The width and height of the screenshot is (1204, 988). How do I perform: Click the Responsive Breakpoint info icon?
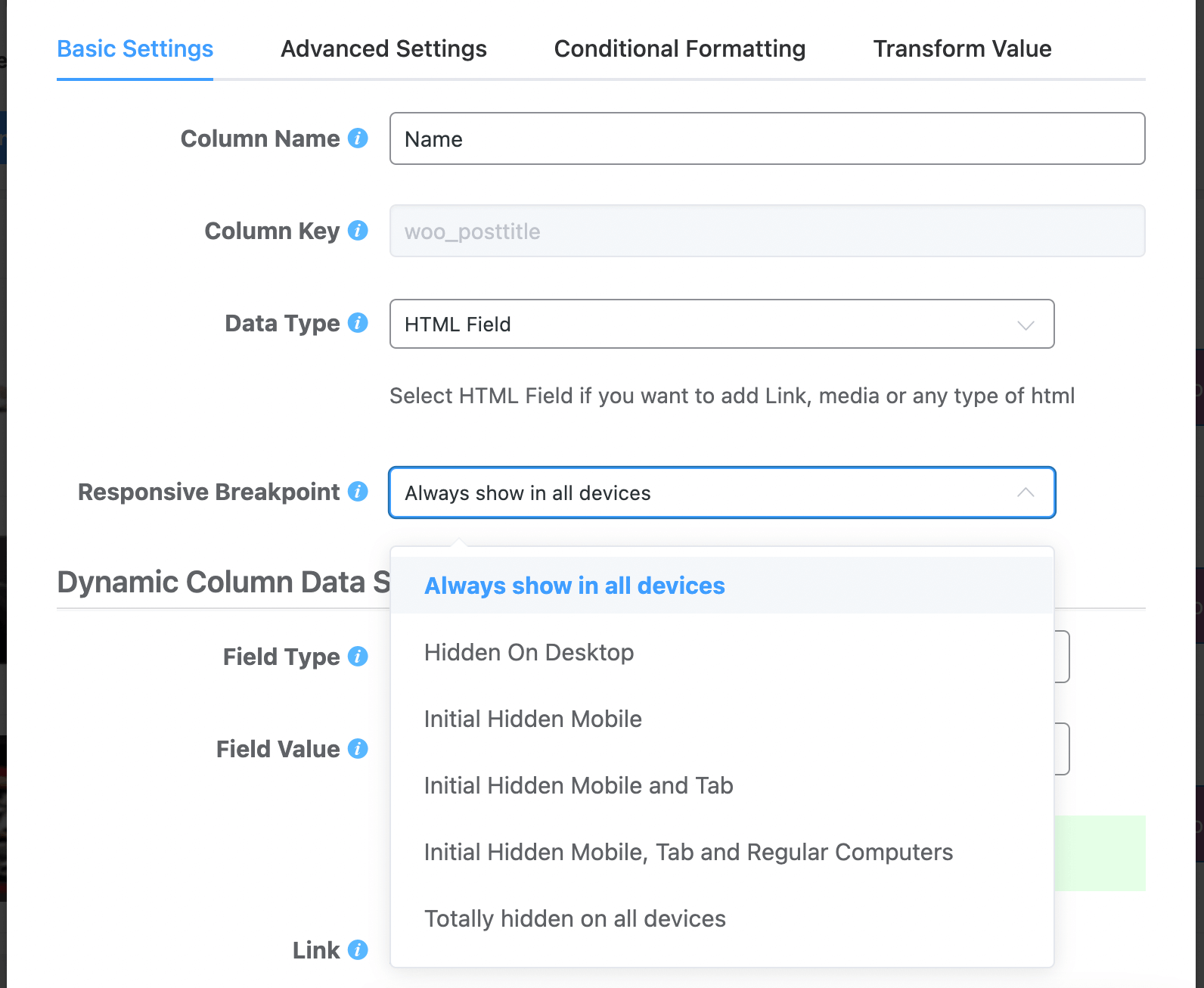[x=358, y=492]
